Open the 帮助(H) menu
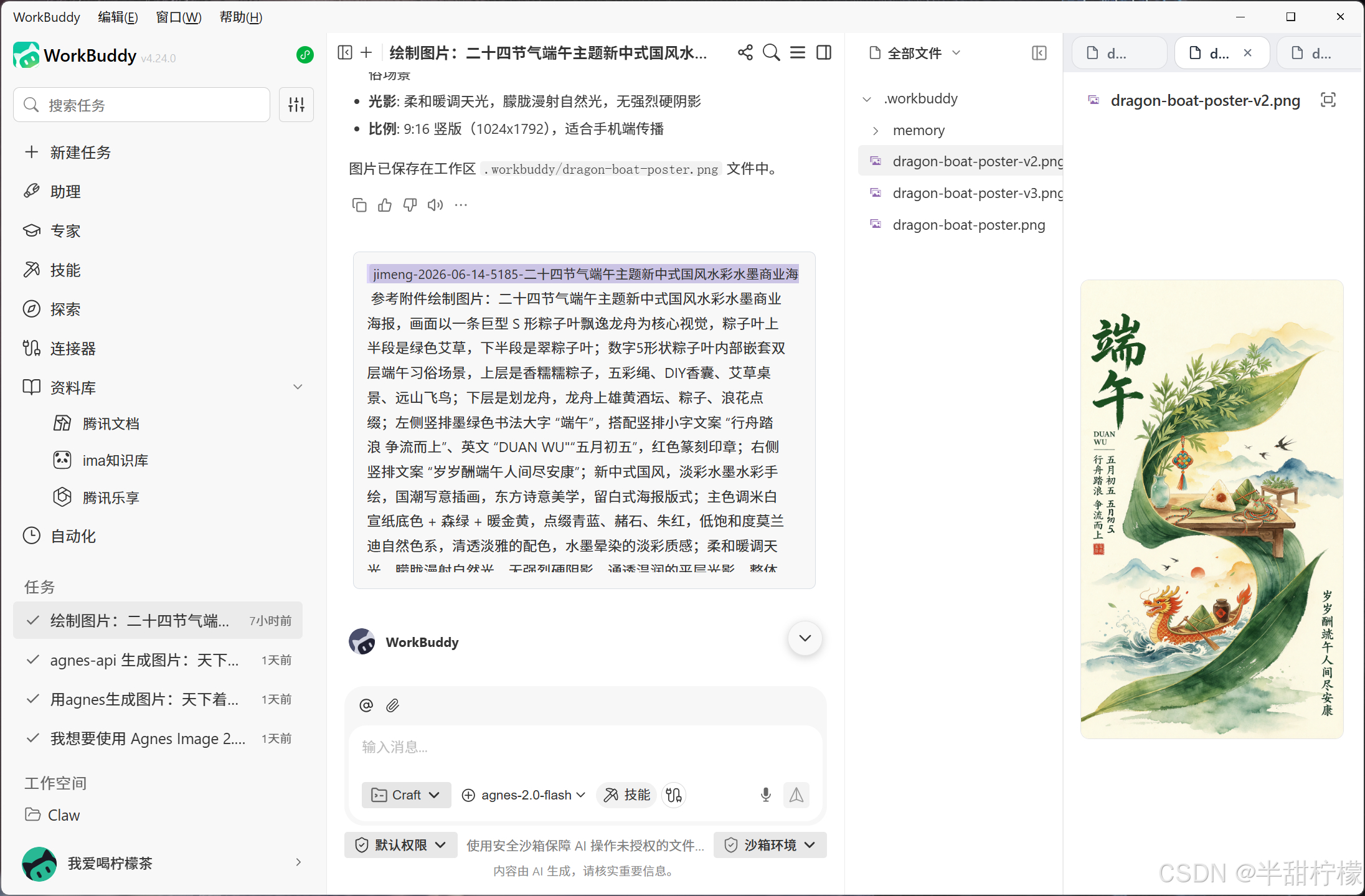 (241, 17)
